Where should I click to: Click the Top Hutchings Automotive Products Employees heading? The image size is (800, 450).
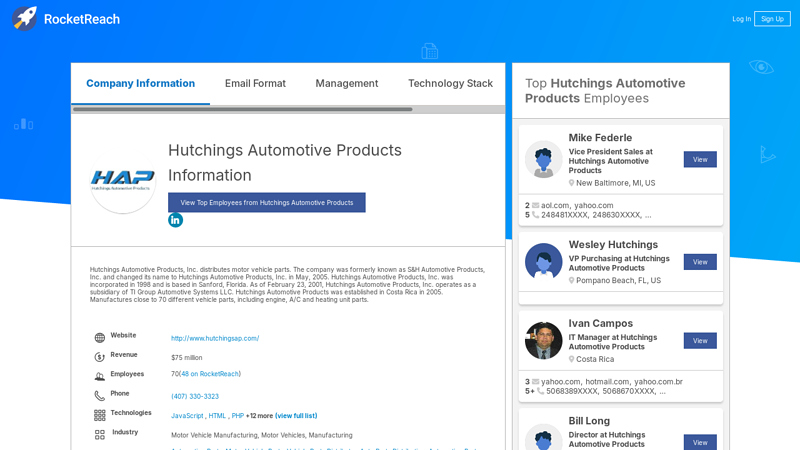click(x=605, y=91)
